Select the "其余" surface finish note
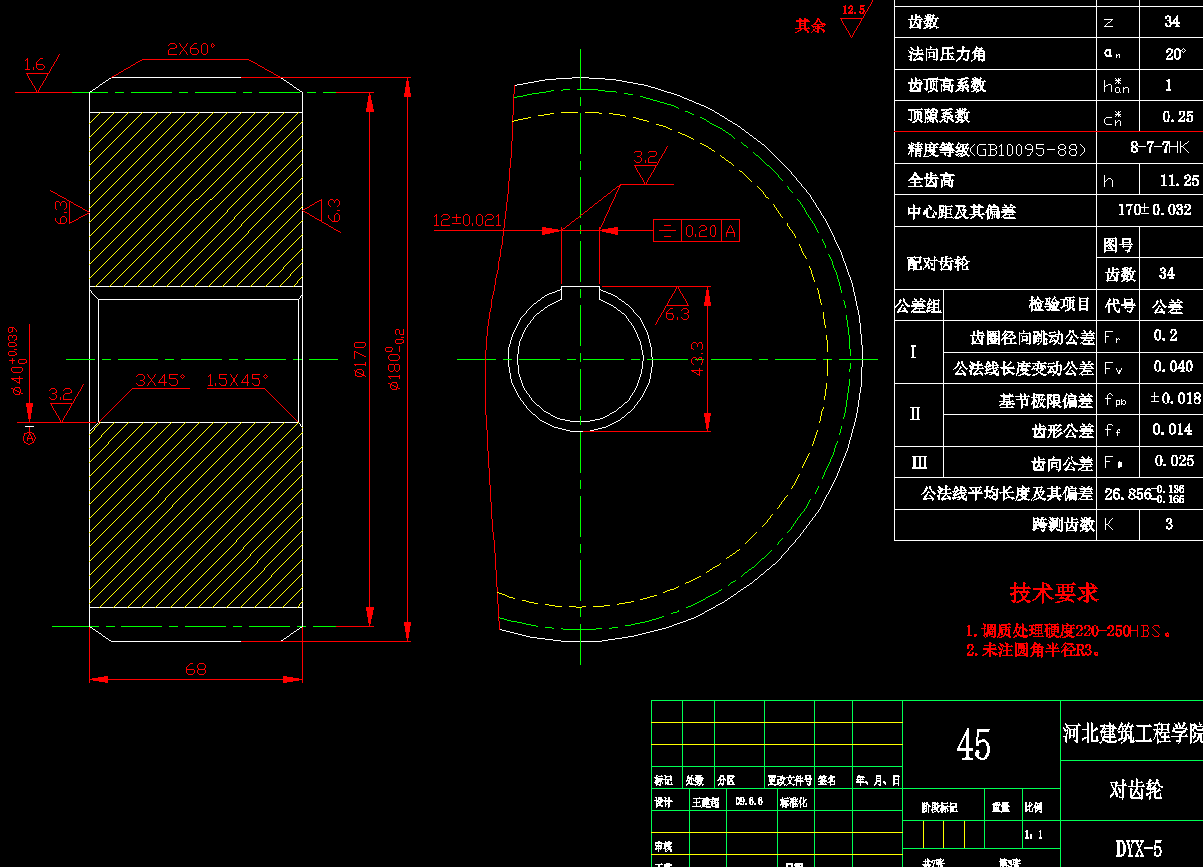Screen dimensions: 1203x867 pyautogui.click(x=810, y=26)
